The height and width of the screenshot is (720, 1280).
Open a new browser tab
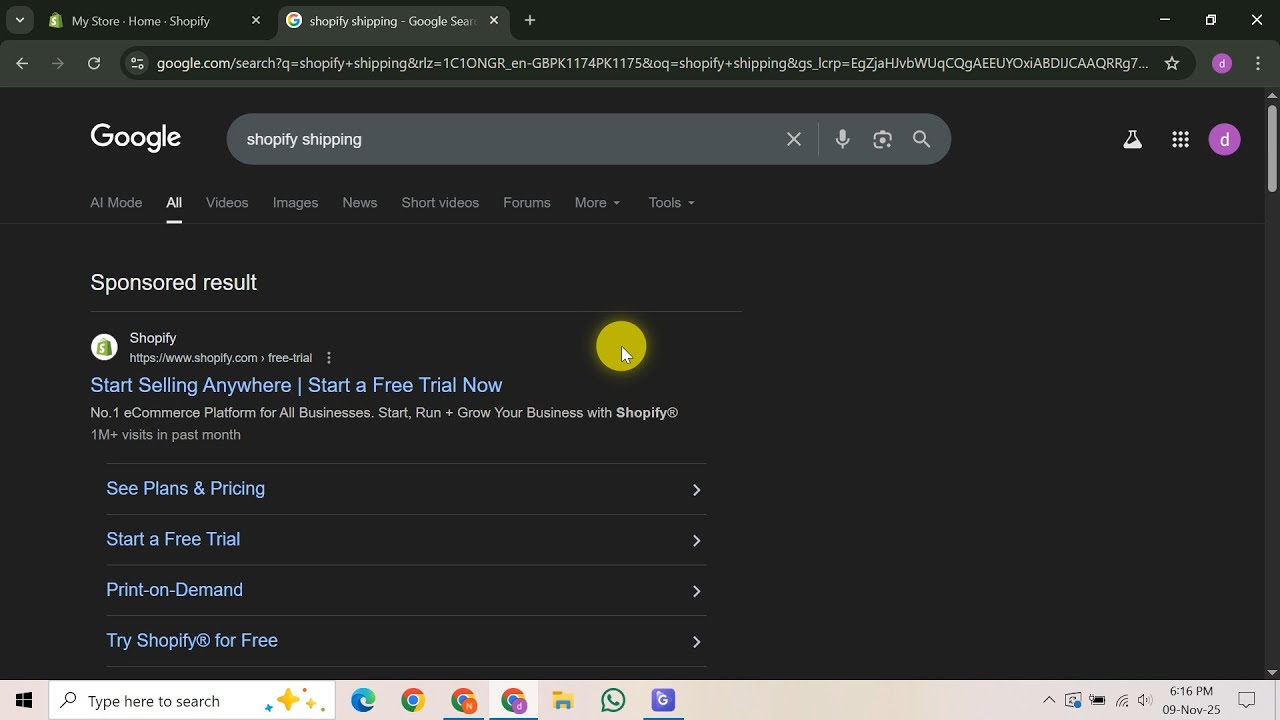530,20
